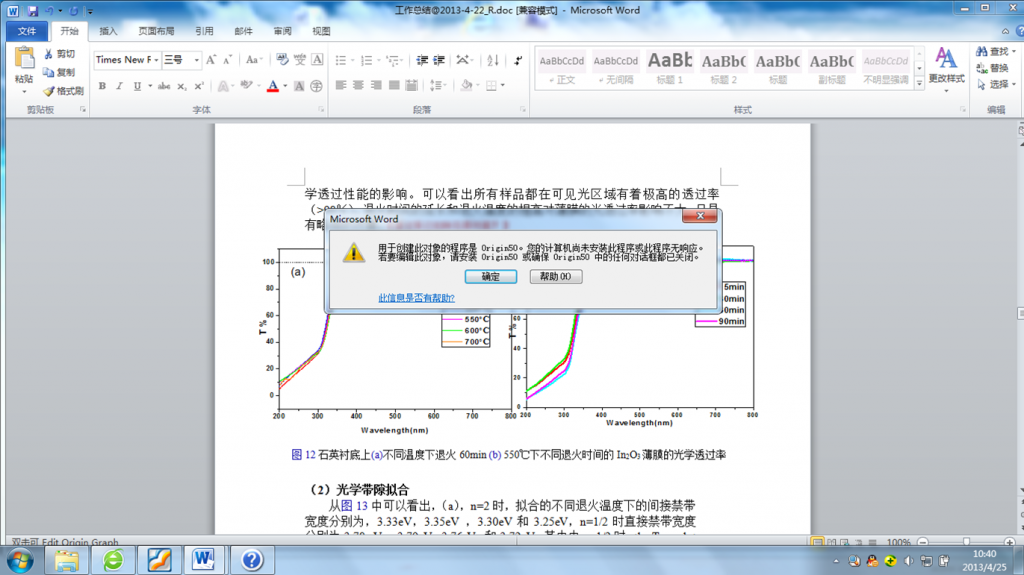
Task: Move the zoom slider handle
Action: tap(966, 542)
